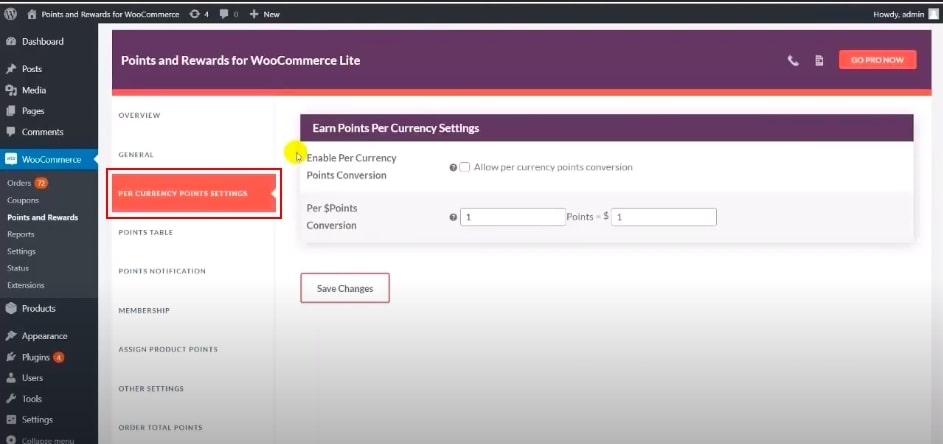Enable Allow per currency points conversion checkbox

coord(464,167)
